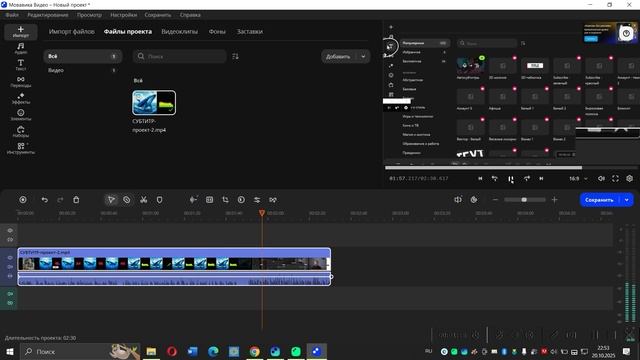
Task: Click the framed-box icon before the crop tool
Action: tap(209, 200)
